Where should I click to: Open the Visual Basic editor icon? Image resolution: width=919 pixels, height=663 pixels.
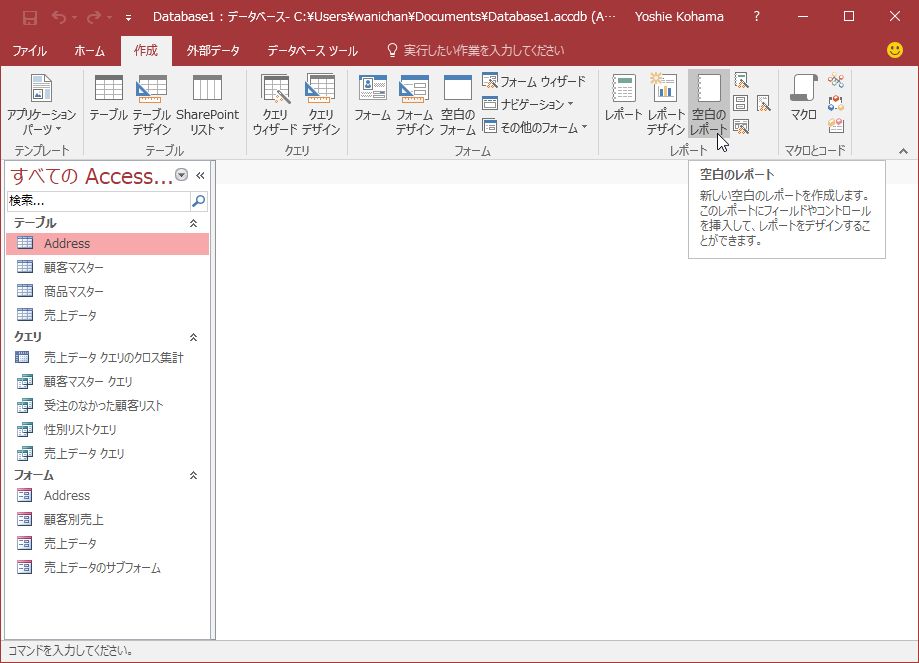pos(836,125)
